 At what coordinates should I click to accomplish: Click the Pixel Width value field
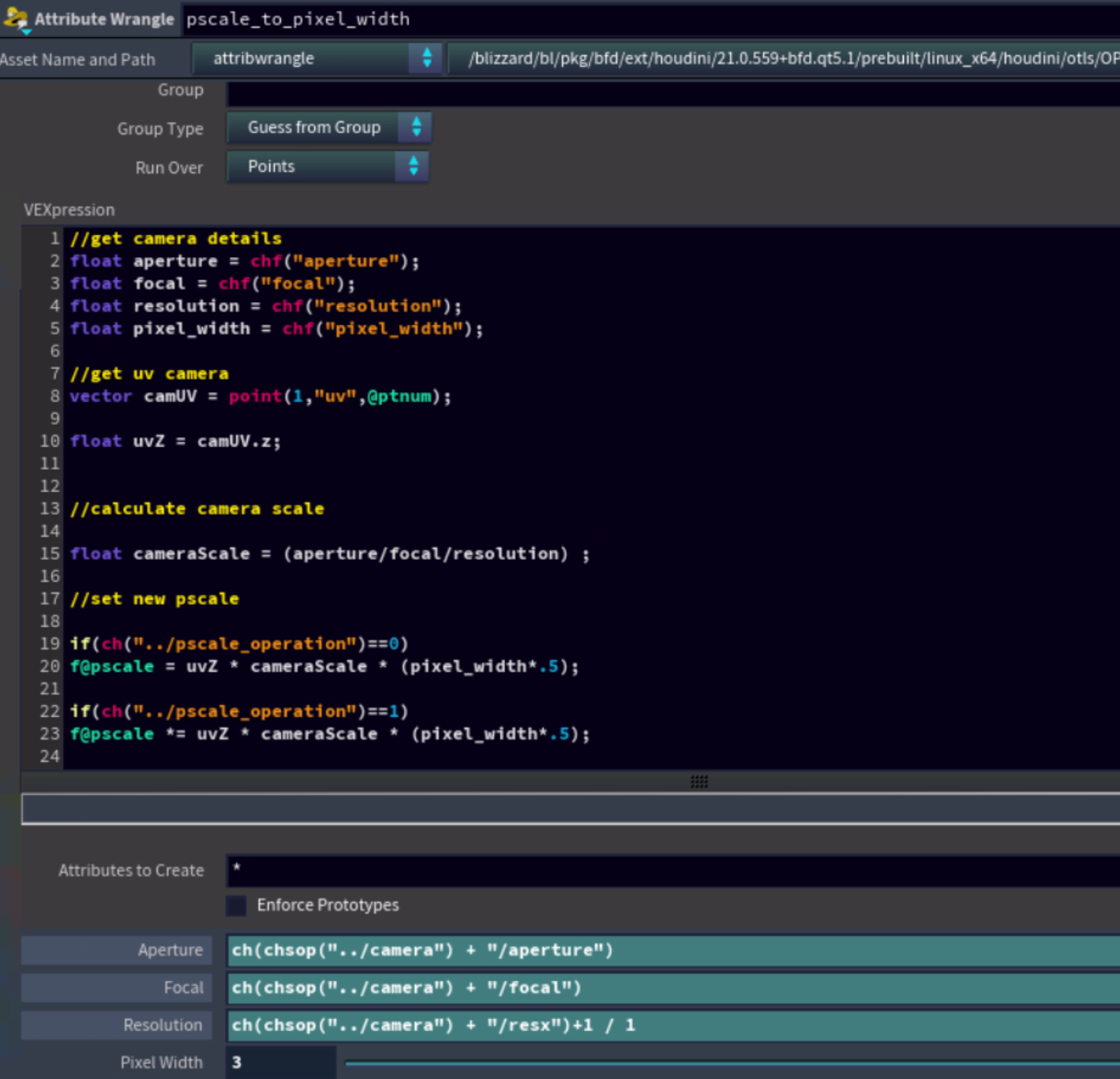click(x=280, y=1062)
